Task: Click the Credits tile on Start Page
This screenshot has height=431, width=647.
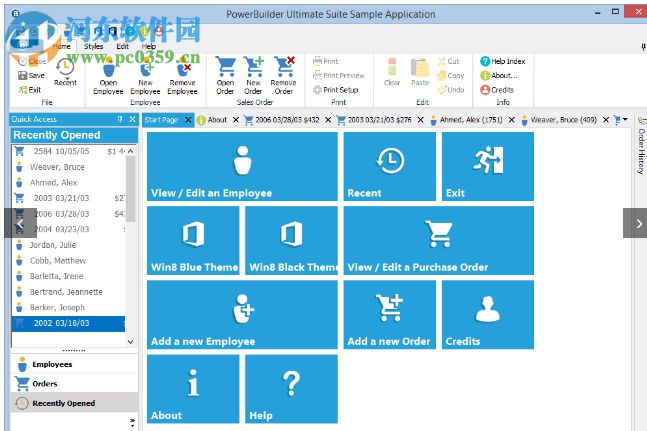Action: 488,315
